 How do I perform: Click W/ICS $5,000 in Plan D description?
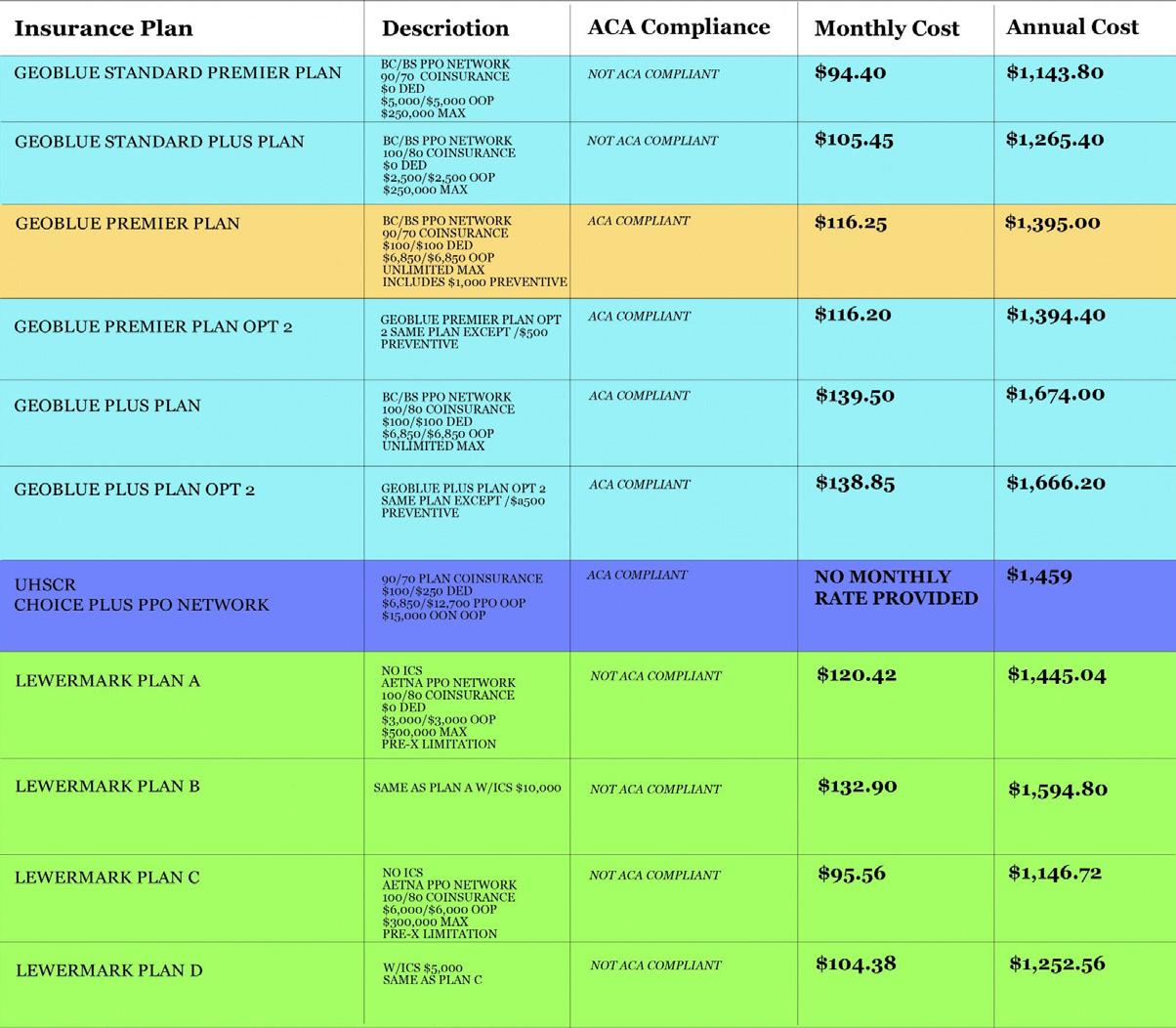[x=423, y=968]
